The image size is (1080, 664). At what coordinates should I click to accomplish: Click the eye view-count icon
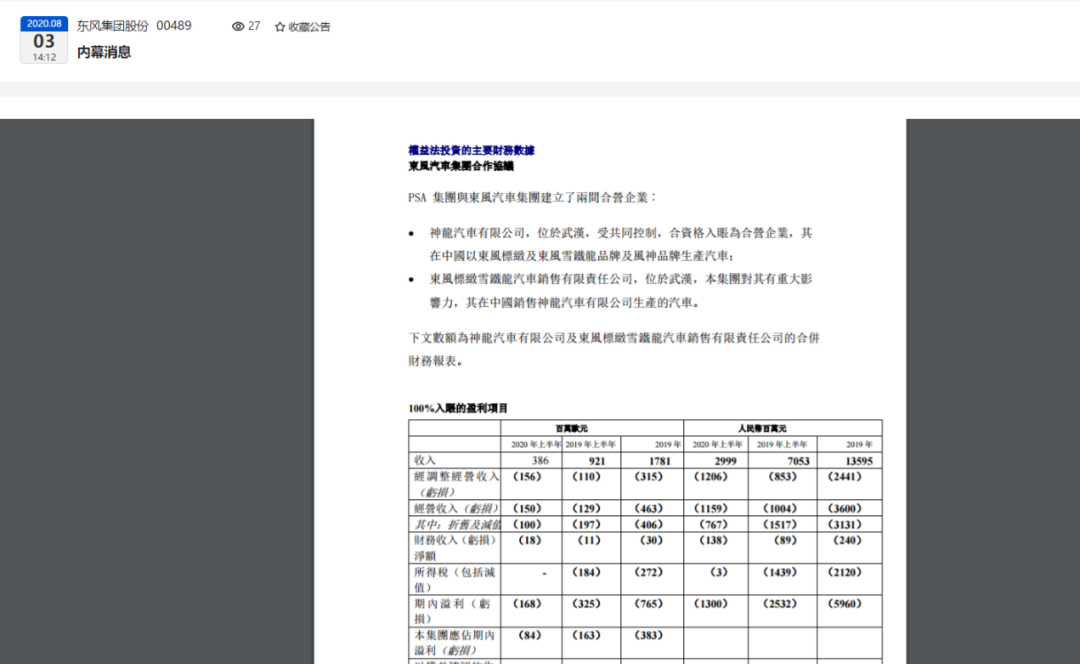point(238,26)
